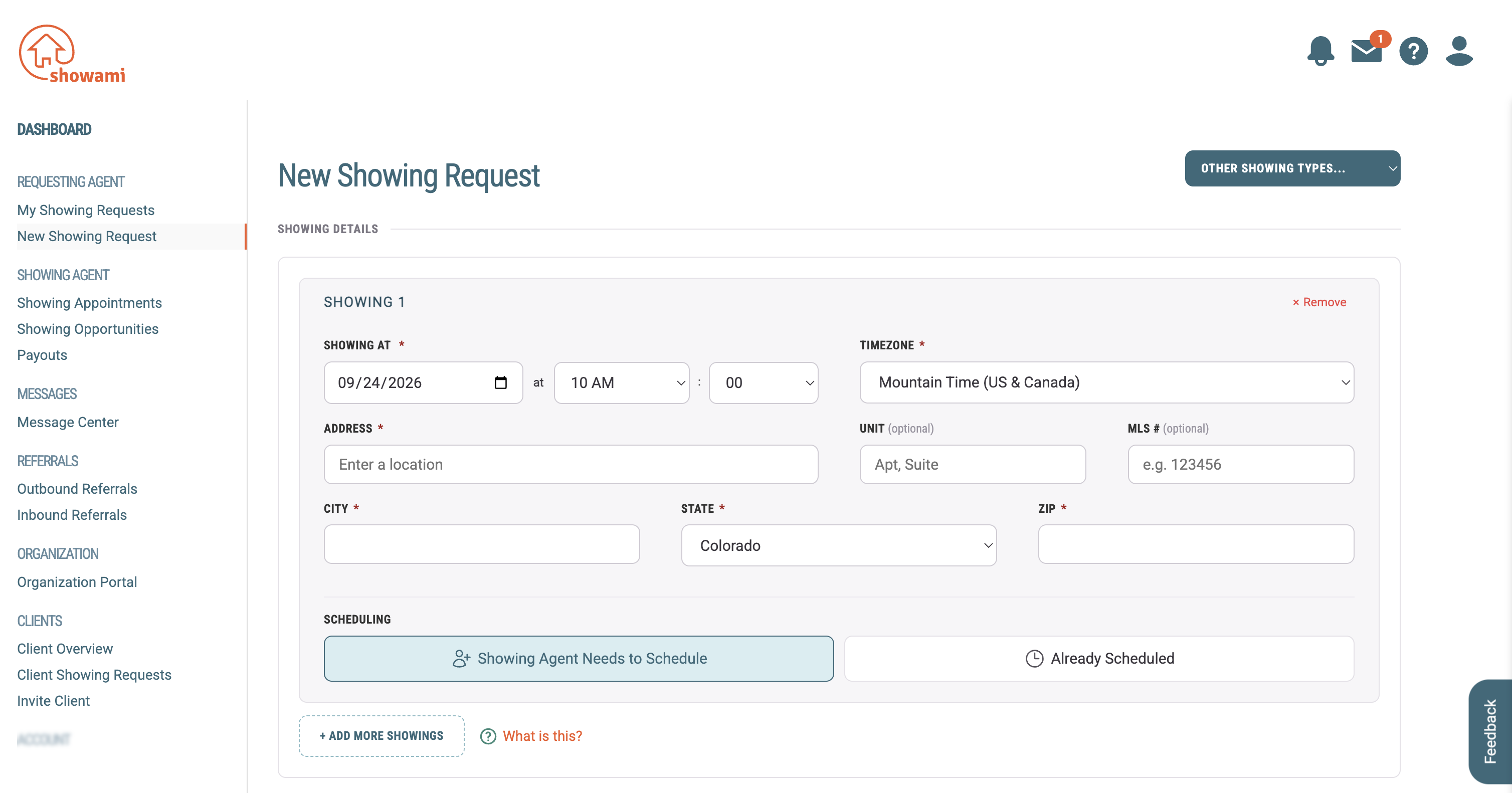Click the showing date field

[423, 382]
